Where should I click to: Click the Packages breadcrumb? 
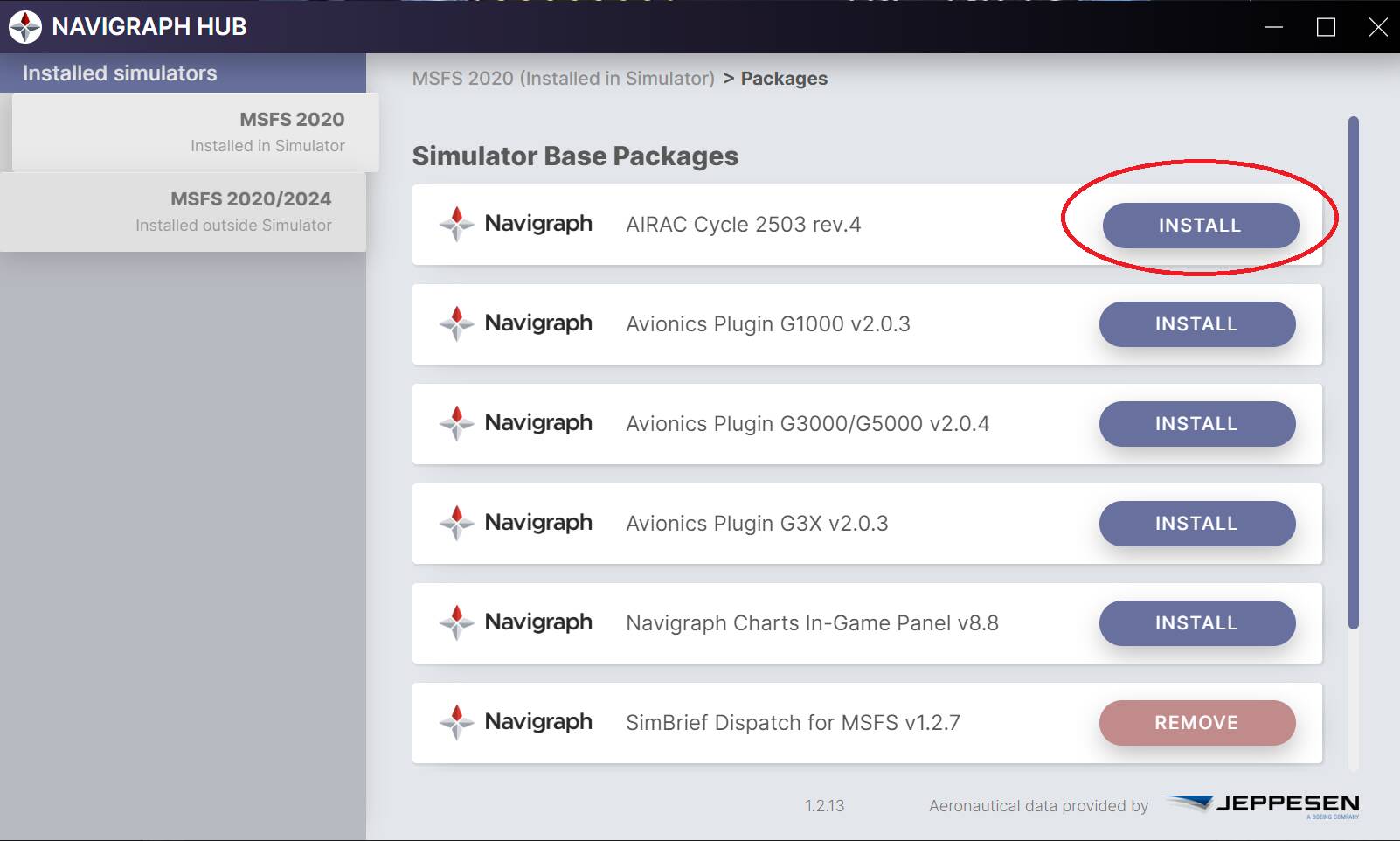click(784, 79)
